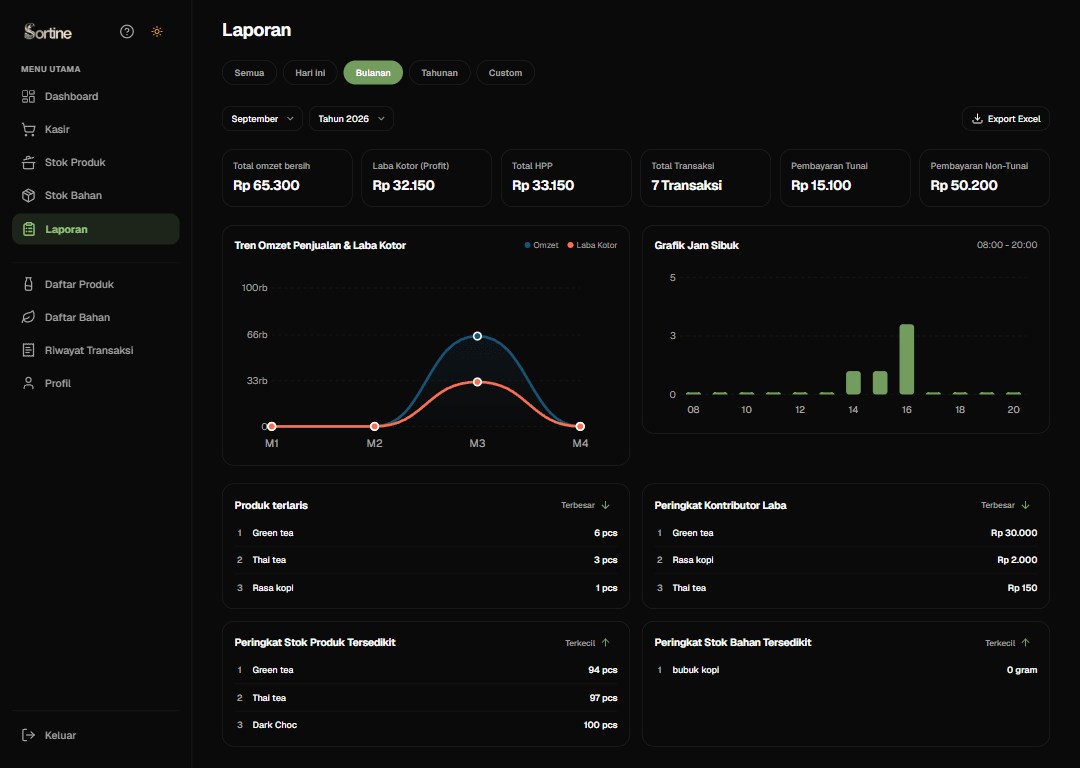Toggle Peringkat Stok Produk Tersedikit sort arrow
Image resolution: width=1080 pixels, height=768 pixels.
pyautogui.click(x=605, y=643)
